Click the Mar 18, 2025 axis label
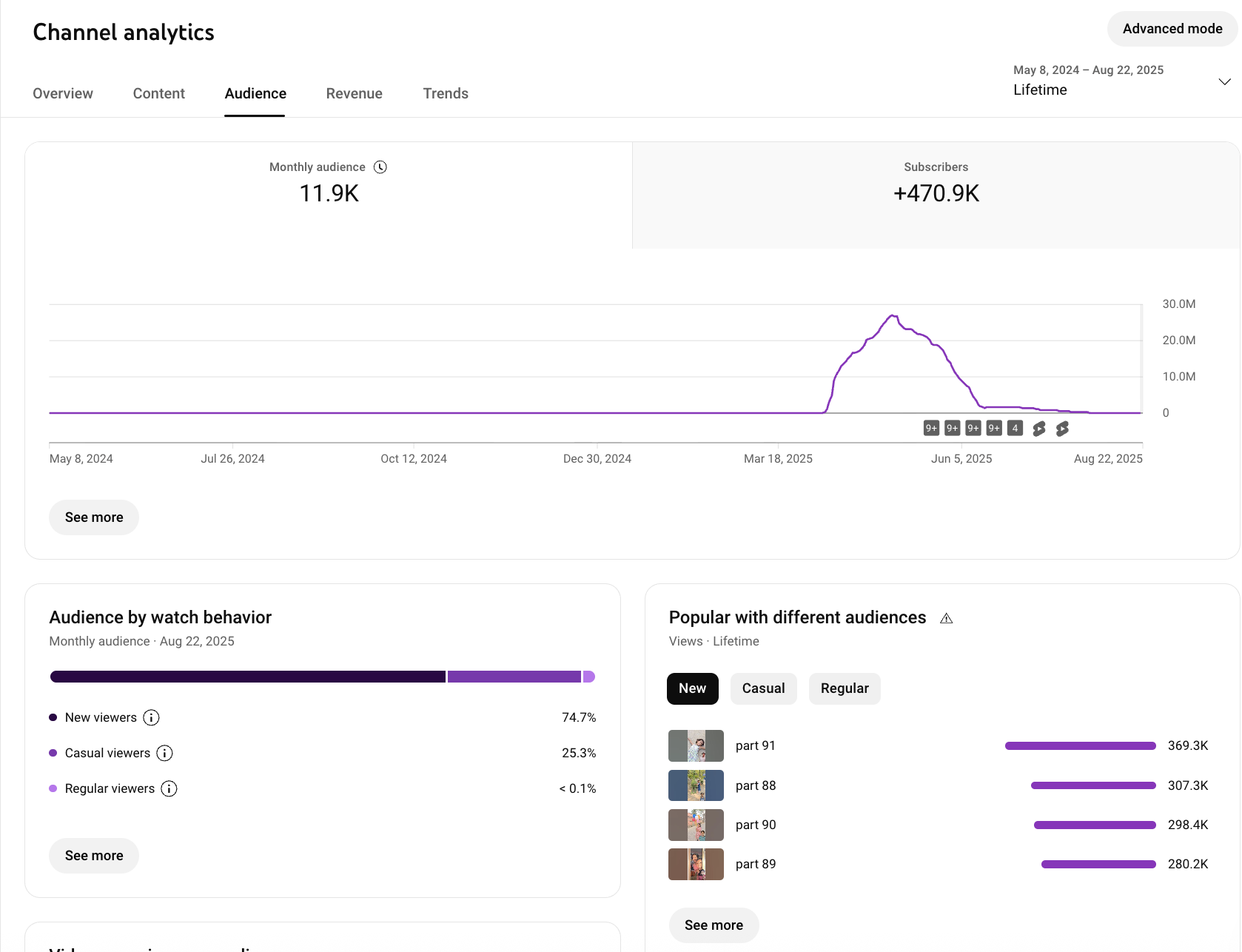Screen dimensions: 1242x952 [778, 459]
